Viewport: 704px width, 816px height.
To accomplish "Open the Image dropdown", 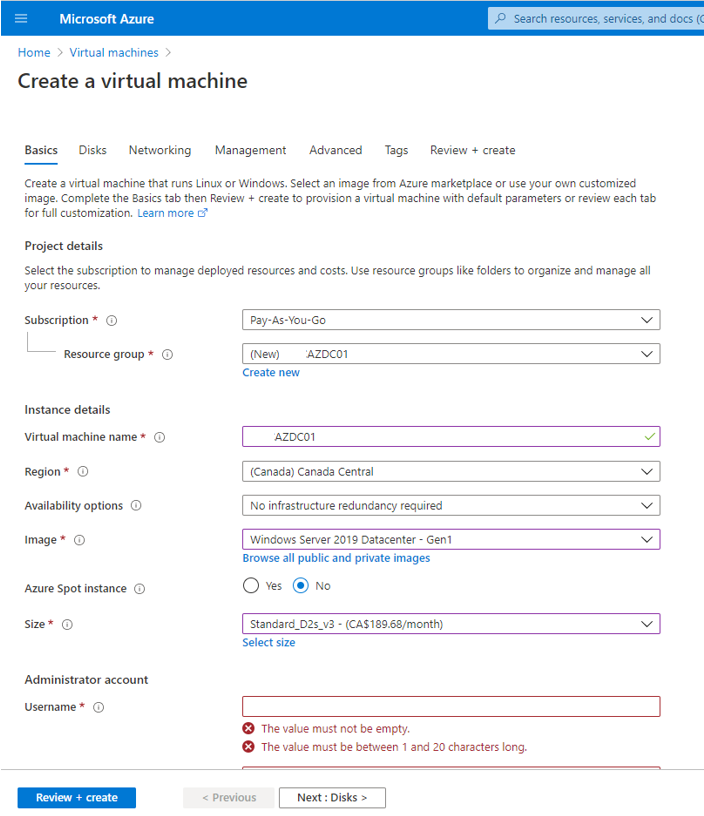I will 451,539.
